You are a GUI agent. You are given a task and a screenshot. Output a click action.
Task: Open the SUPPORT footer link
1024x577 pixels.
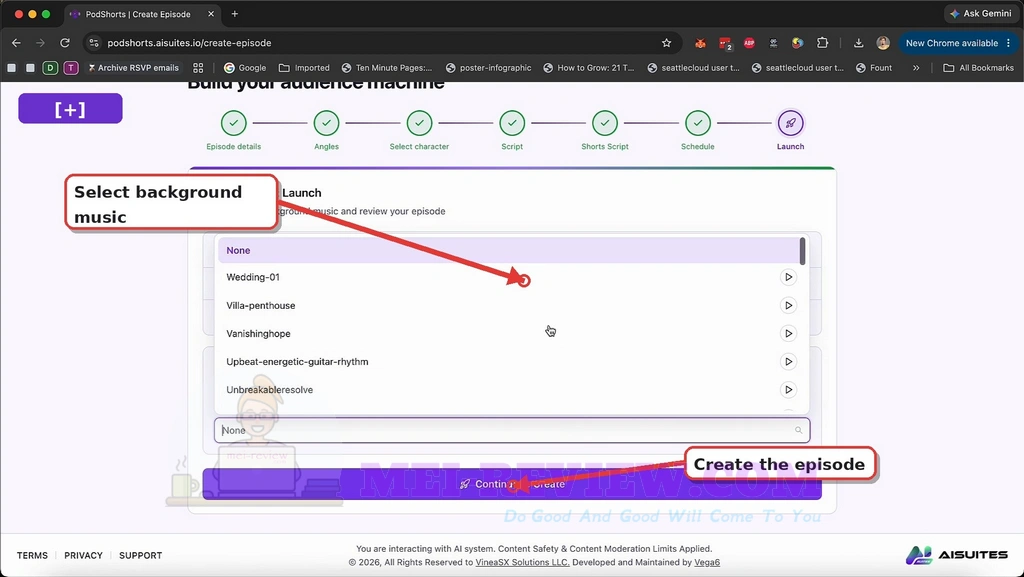[140, 555]
